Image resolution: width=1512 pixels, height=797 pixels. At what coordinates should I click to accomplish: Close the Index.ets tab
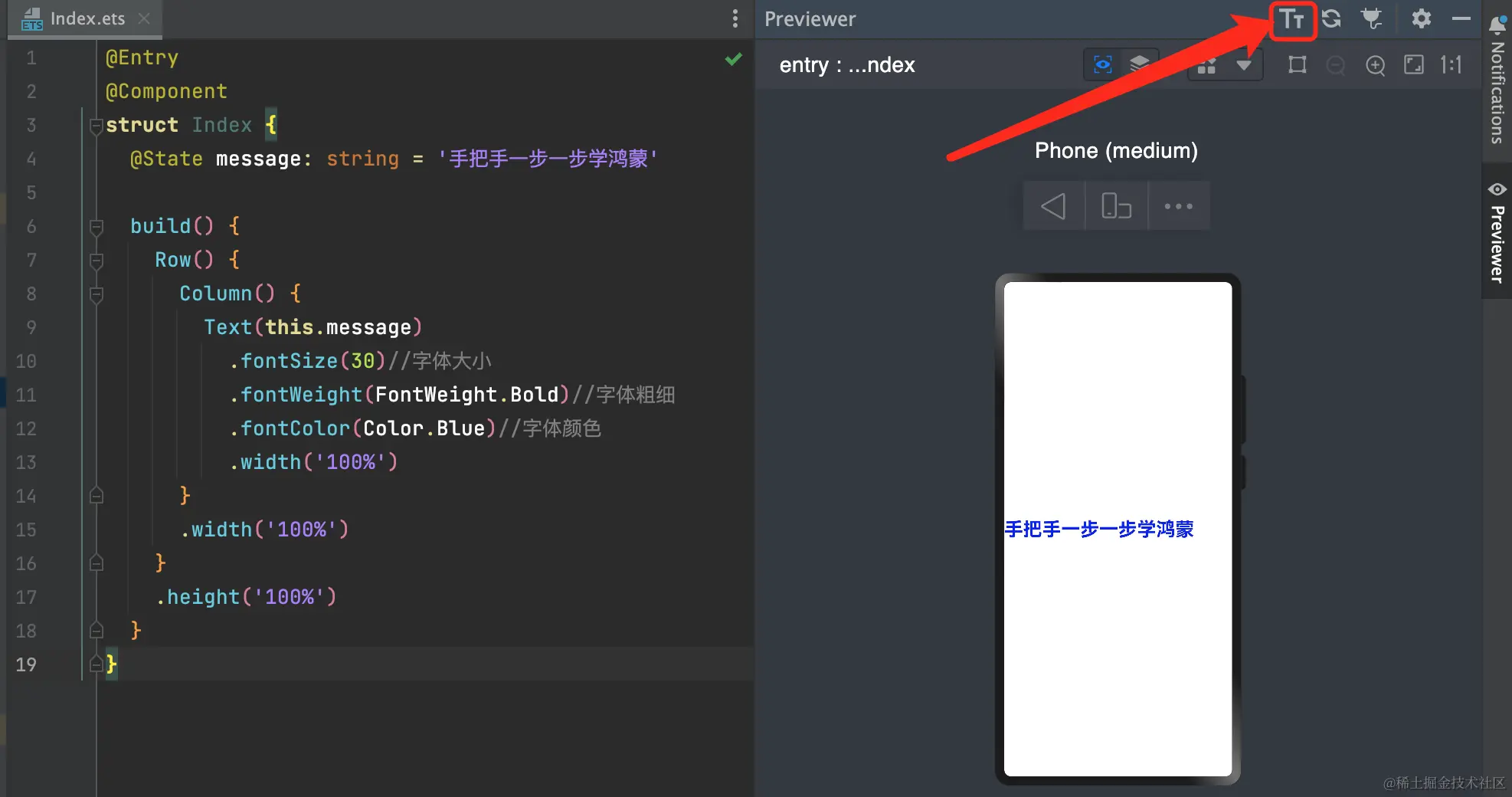pos(144,18)
